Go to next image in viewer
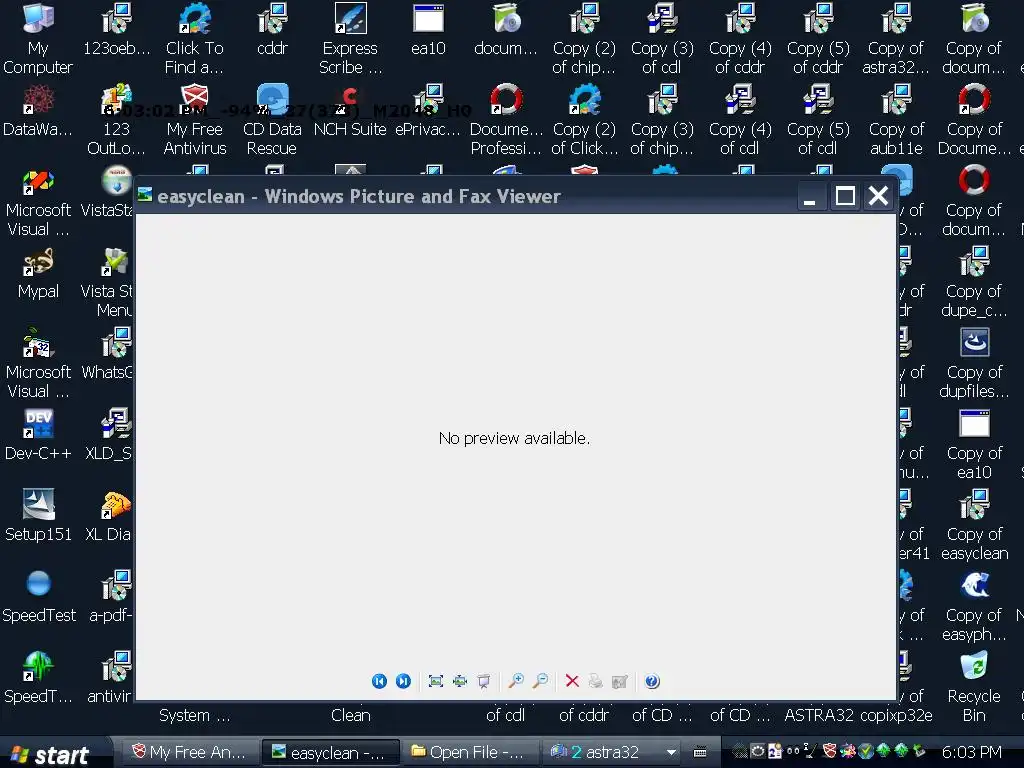 pyautogui.click(x=403, y=681)
